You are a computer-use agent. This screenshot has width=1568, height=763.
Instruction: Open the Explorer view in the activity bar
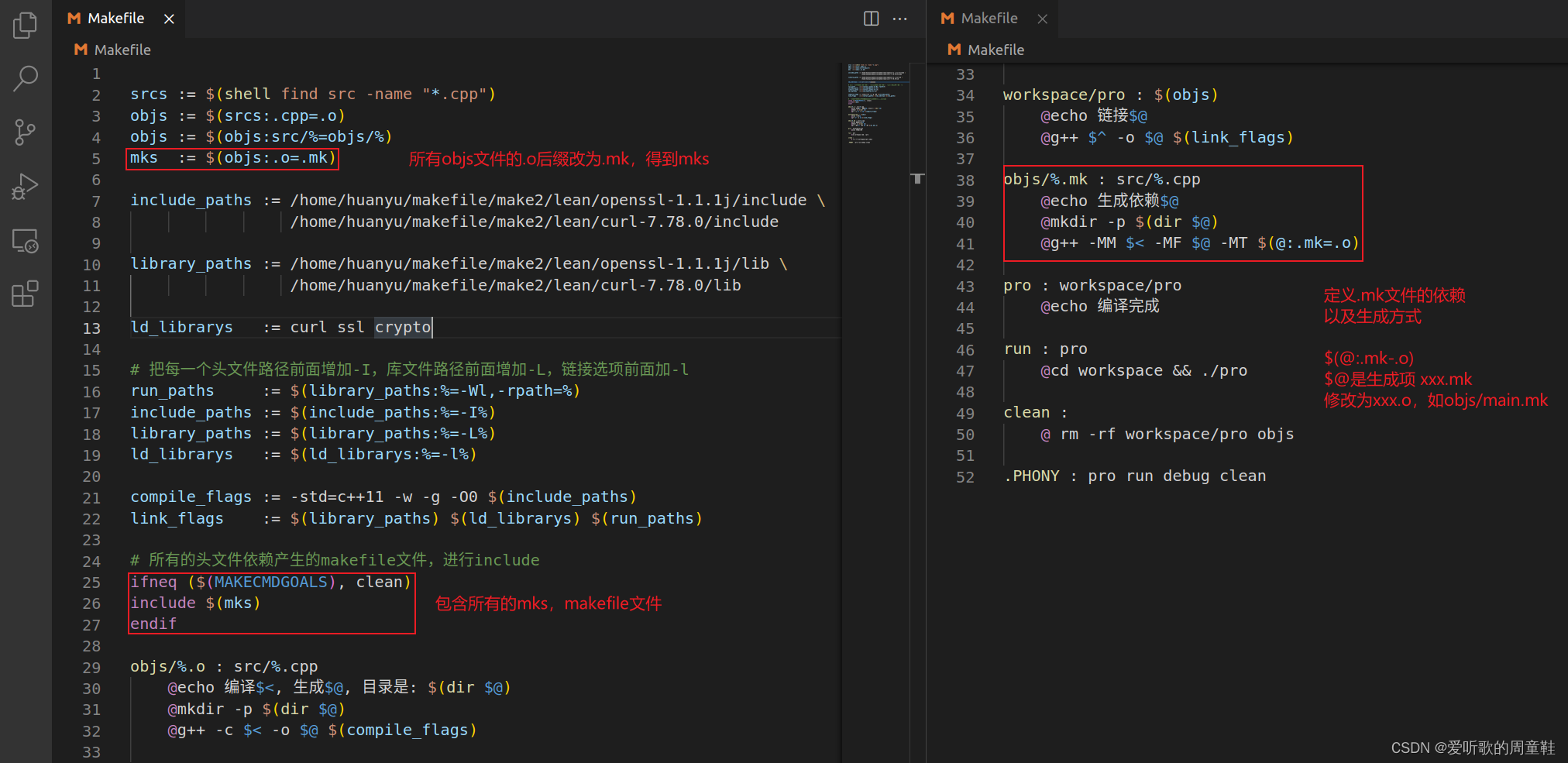pos(26,25)
